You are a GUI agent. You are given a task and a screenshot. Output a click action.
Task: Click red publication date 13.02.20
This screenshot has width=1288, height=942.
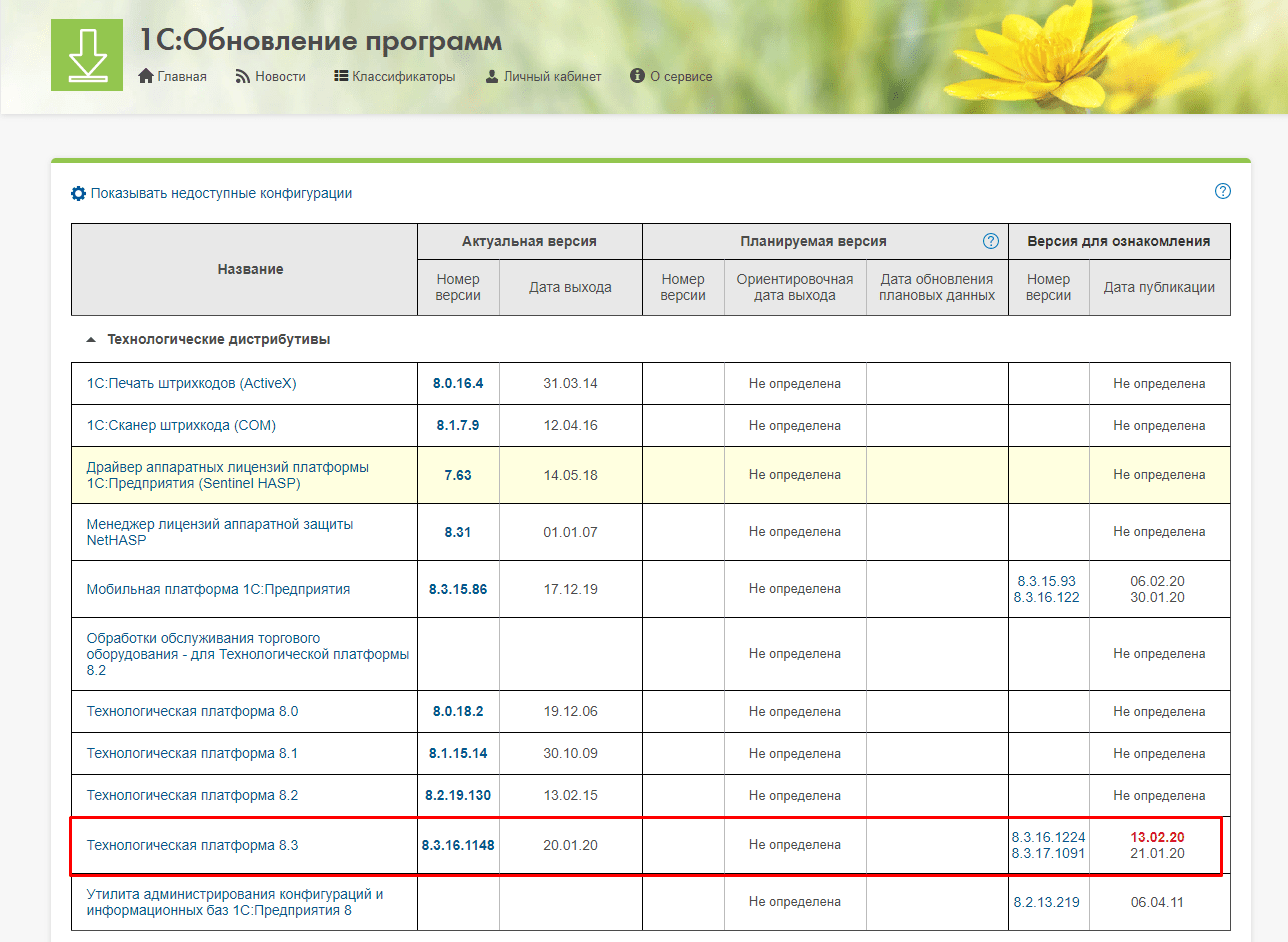1158,837
